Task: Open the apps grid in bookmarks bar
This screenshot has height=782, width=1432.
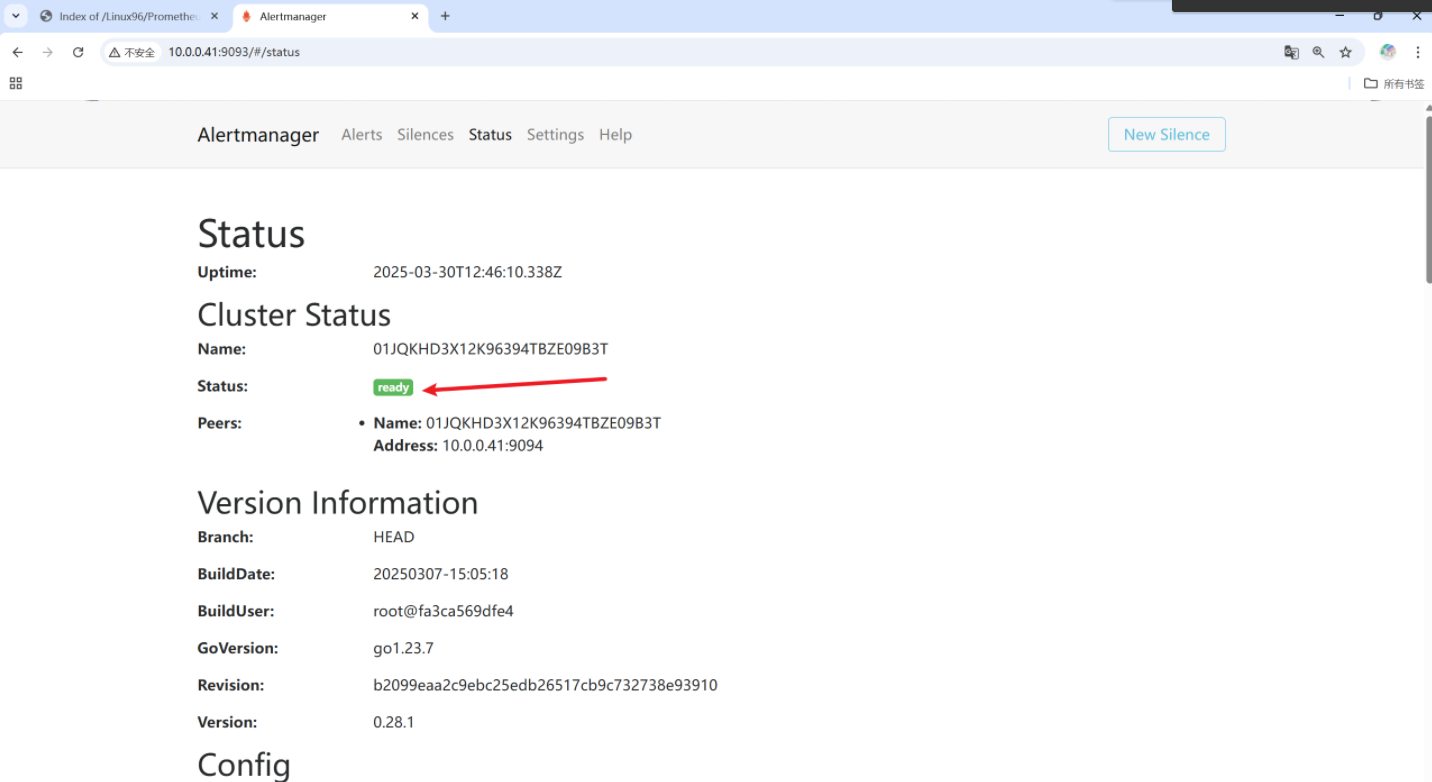Action: 16,84
